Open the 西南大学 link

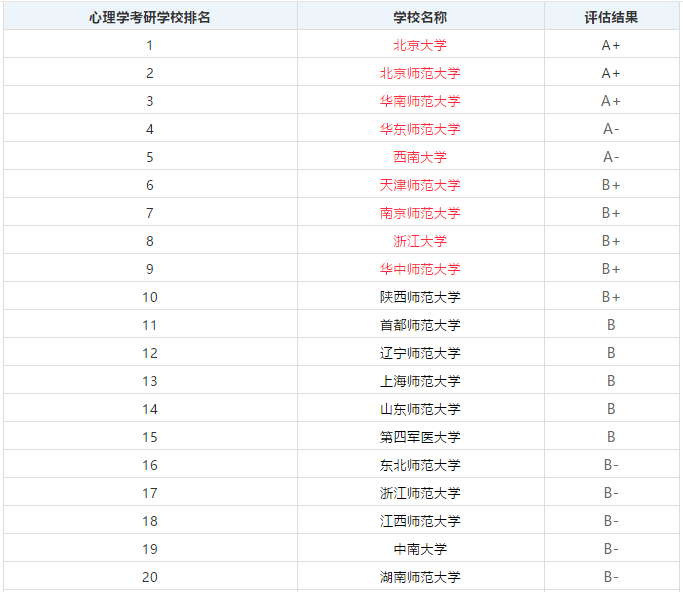420,157
